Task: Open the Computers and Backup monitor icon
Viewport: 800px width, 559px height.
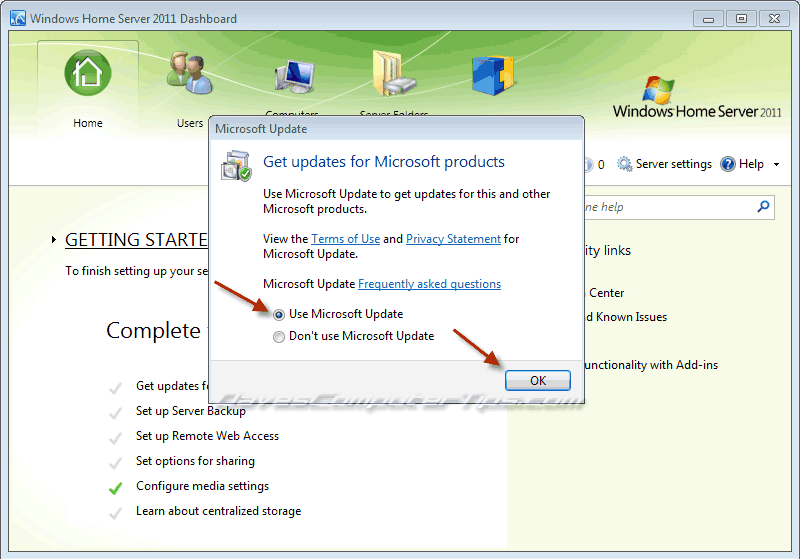Action: 295,77
